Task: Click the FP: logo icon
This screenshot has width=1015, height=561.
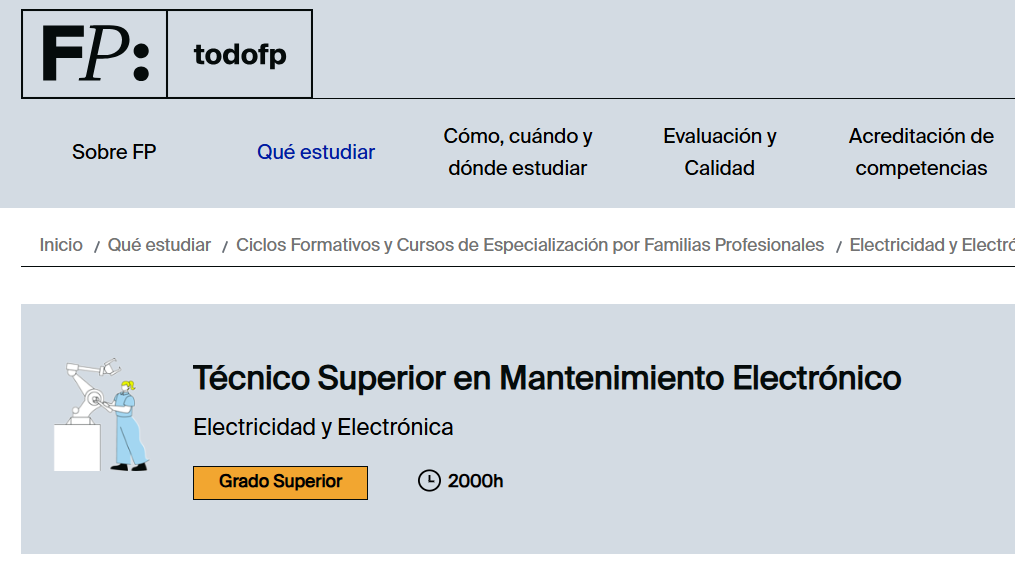Action: tap(95, 54)
